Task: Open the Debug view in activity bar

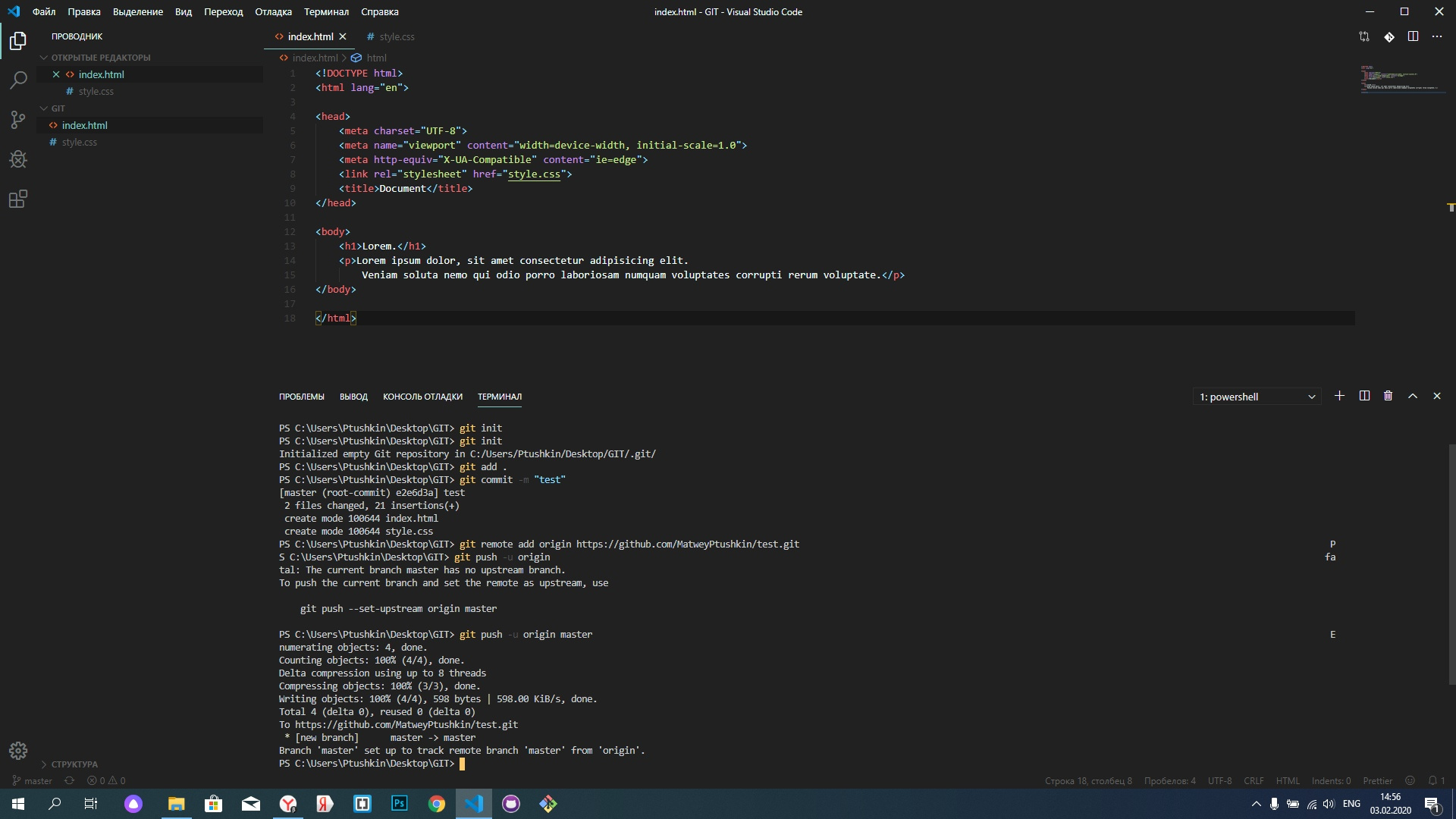Action: pos(18,159)
